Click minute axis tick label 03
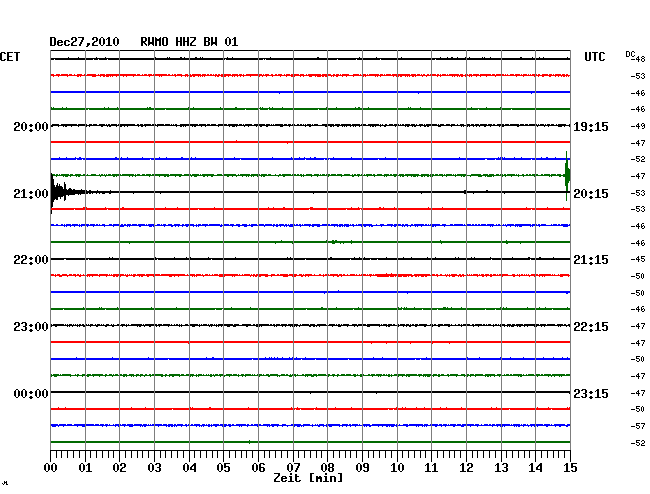The image size is (650, 494). click(154, 468)
